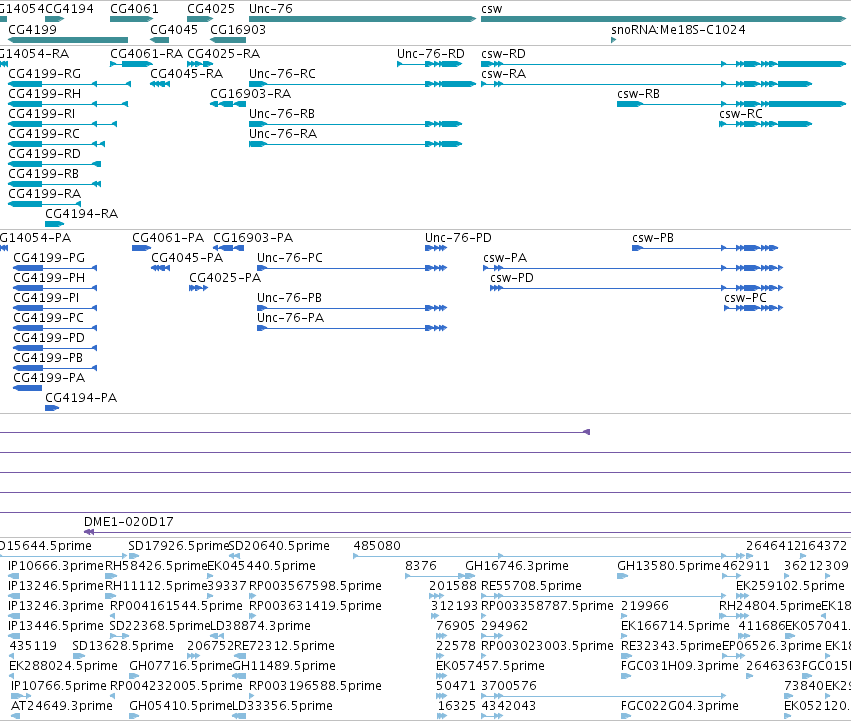Select transcript Unc-76-RC label
Screen dimensions: 851x721
coord(282,74)
